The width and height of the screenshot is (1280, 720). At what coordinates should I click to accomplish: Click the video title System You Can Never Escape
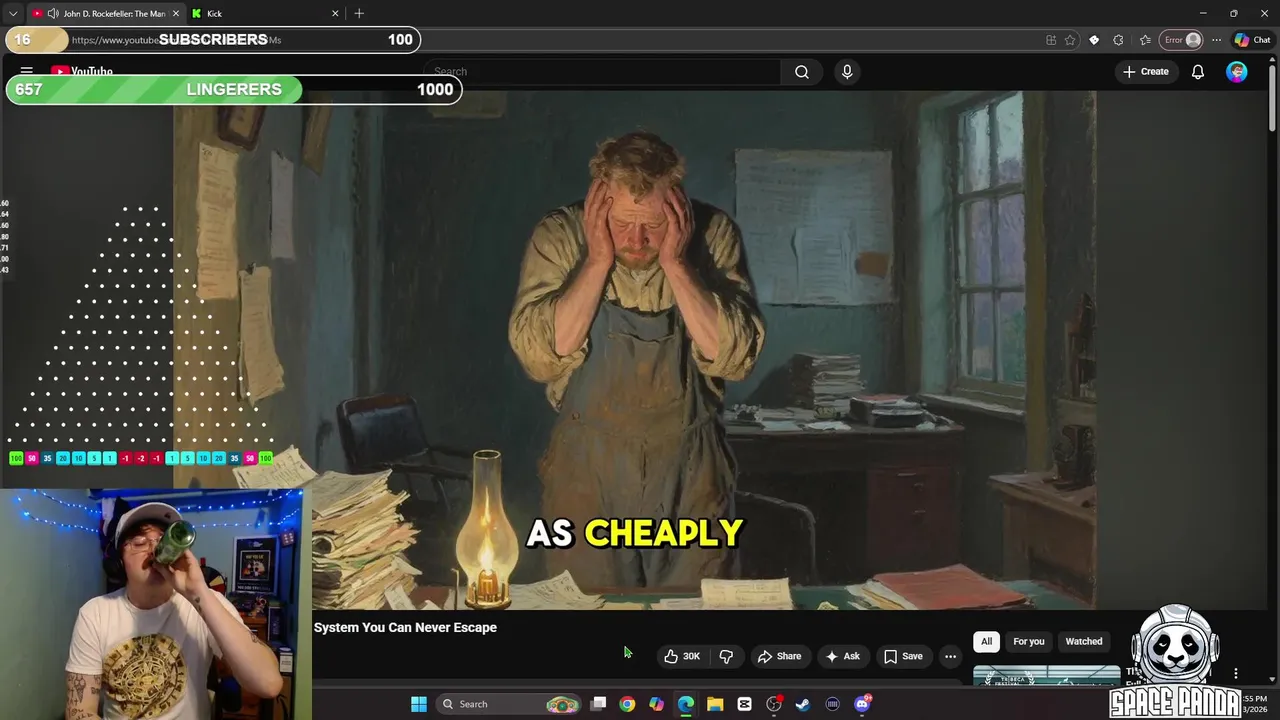tap(405, 627)
